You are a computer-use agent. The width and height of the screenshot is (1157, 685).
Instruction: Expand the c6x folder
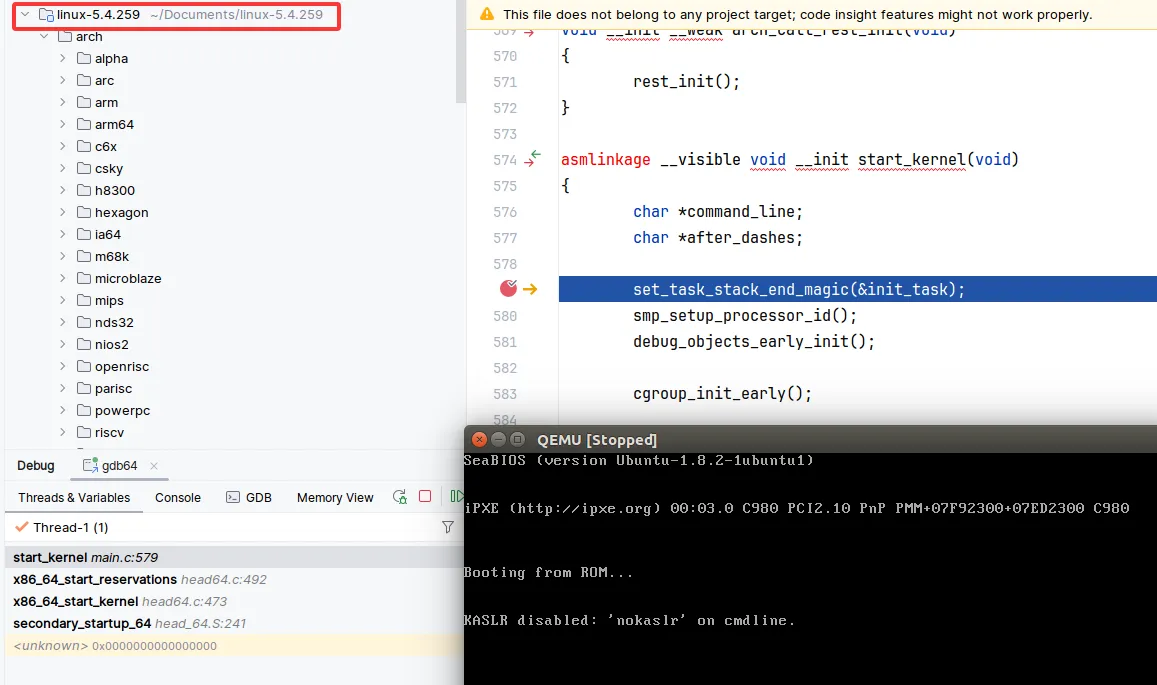[x=63, y=146]
